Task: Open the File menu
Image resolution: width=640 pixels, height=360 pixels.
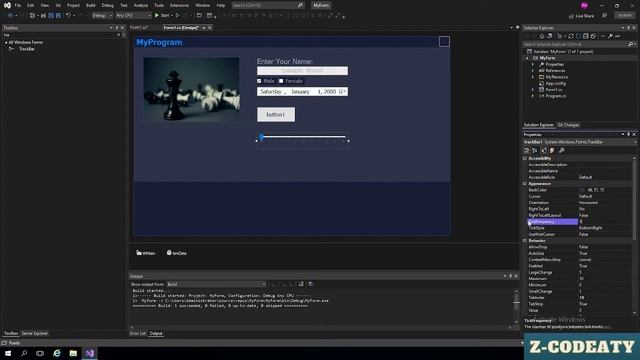Action: coord(18,5)
